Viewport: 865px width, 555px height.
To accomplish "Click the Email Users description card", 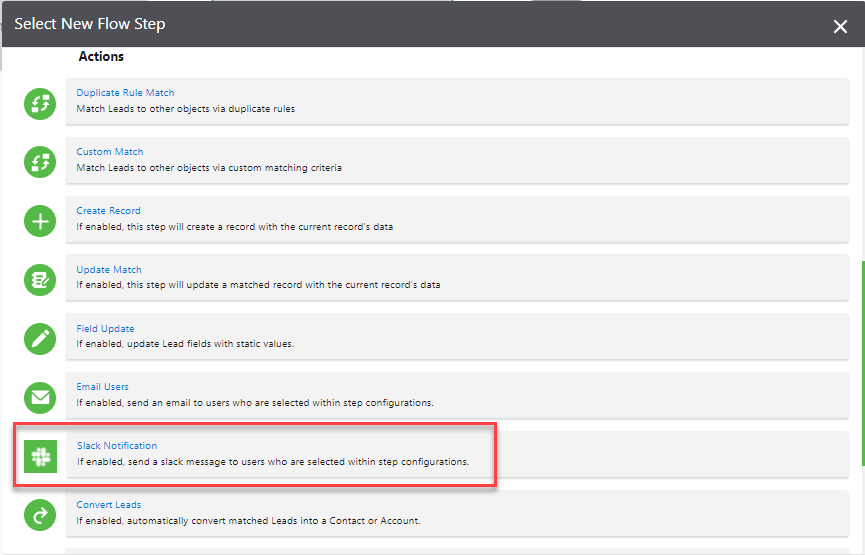I will 457,395.
